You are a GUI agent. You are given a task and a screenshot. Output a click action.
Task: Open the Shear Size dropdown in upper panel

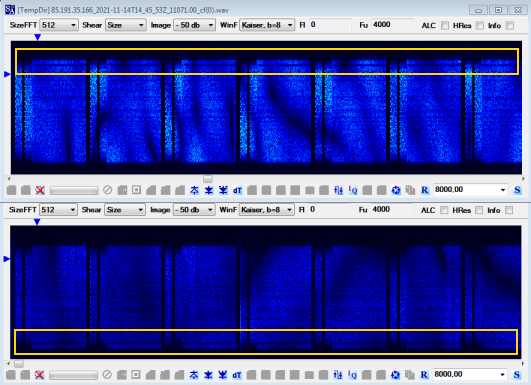coord(125,25)
